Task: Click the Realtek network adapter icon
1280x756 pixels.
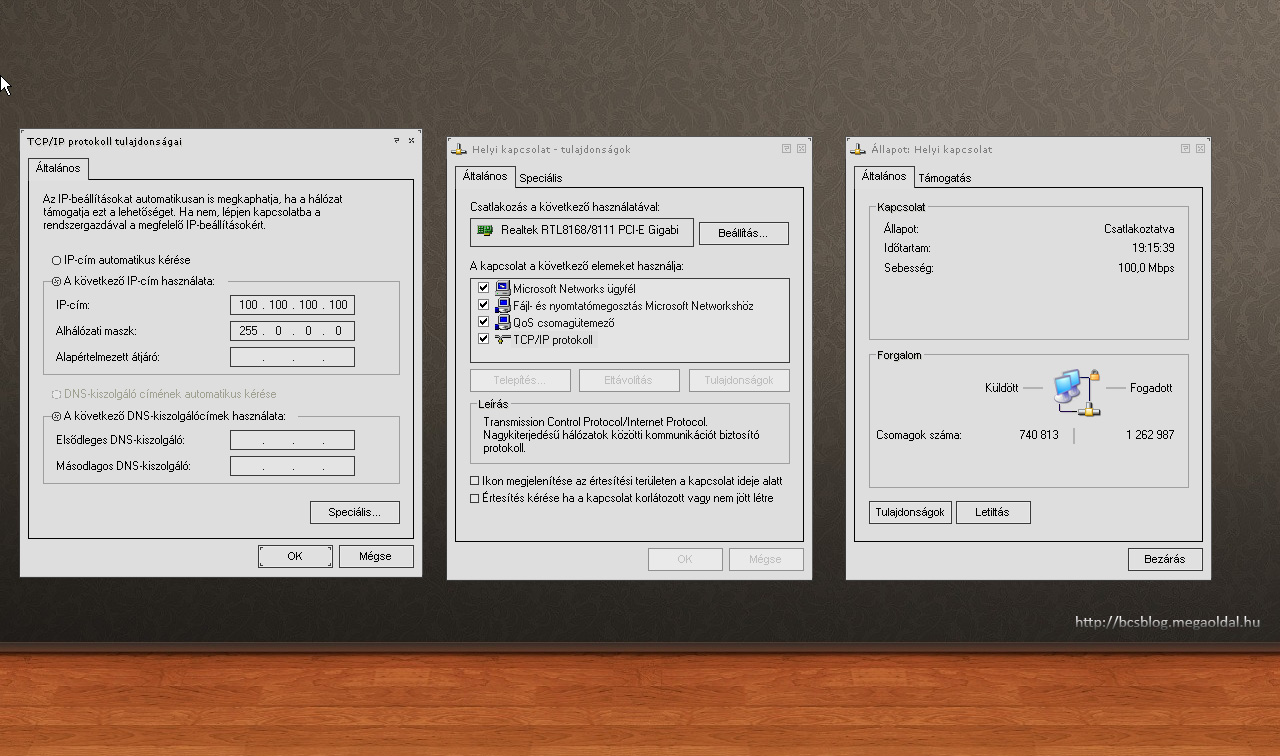Action: [x=485, y=231]
